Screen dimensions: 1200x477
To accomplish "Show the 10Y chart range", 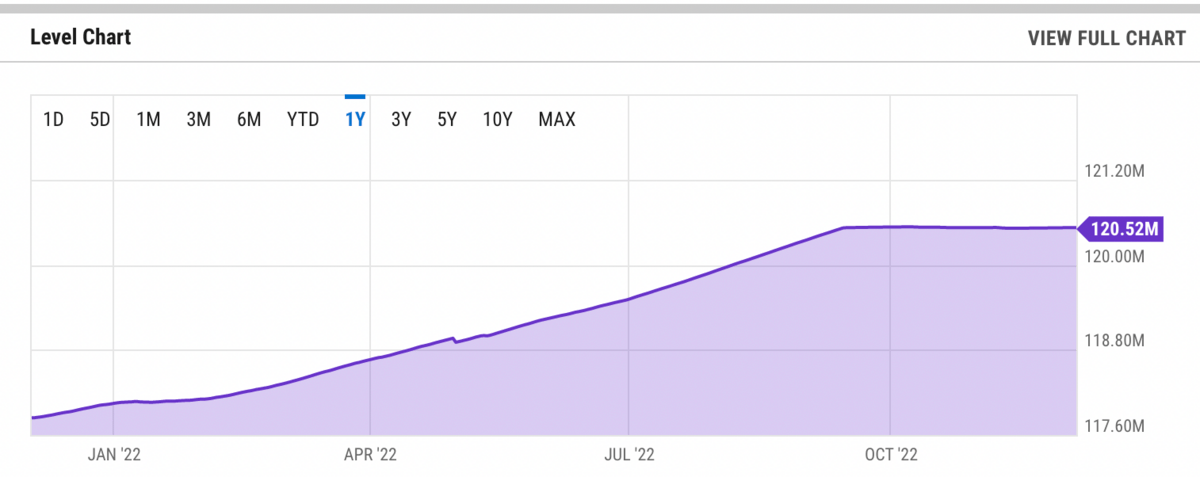I will tap(498, 120).
